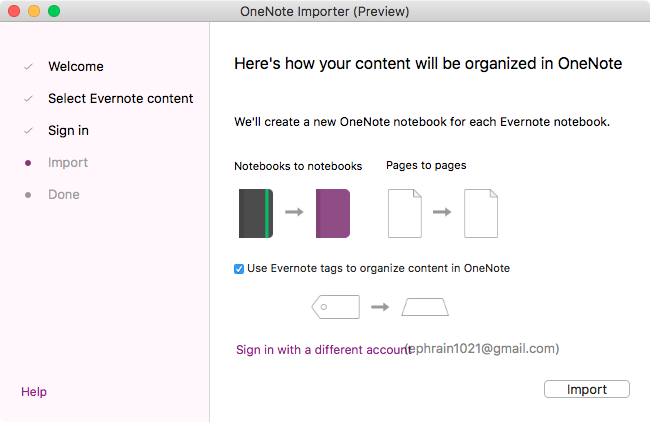Click the green fullscreen window button
Image resolution: width=650 pixels, height=422 pixels.
pyautogui.click(x=54, y=11)
